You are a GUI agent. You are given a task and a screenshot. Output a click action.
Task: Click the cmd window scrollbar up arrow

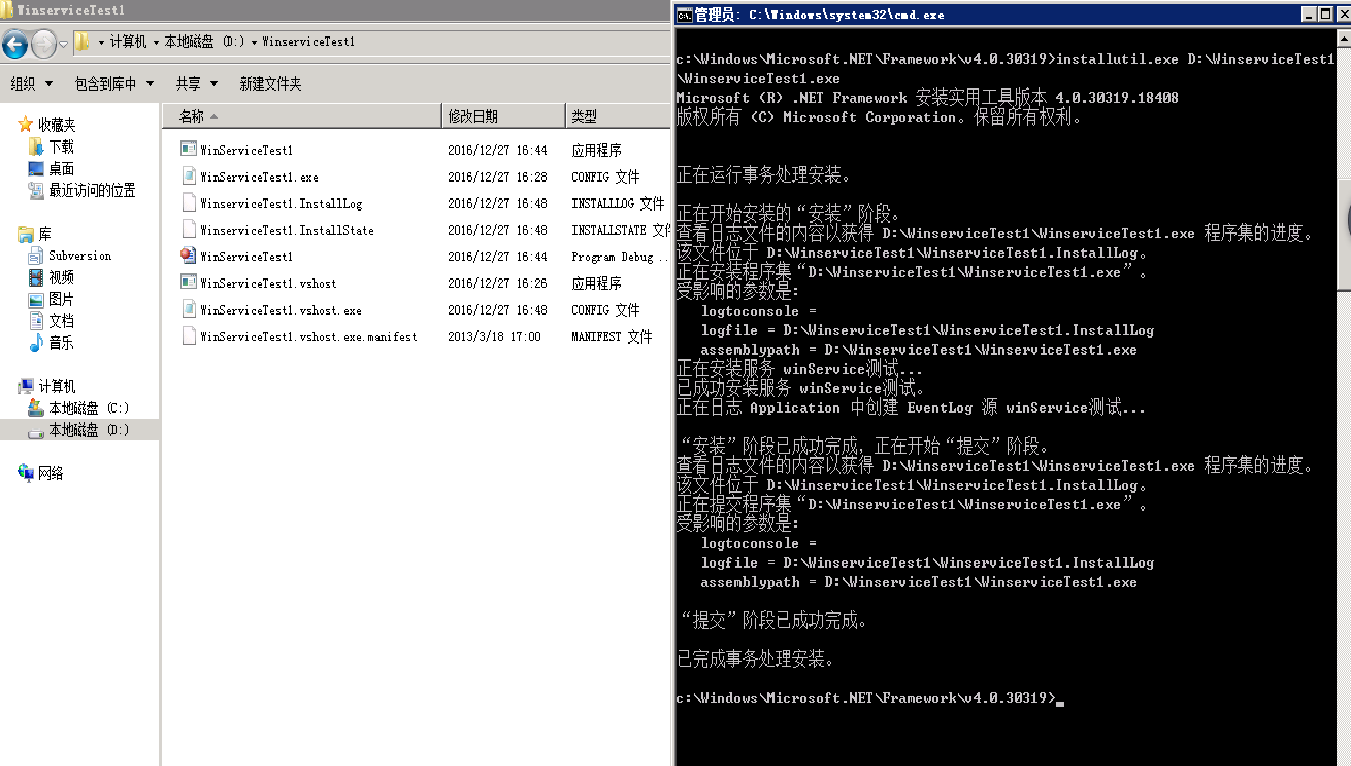(x=1343, y=38)
